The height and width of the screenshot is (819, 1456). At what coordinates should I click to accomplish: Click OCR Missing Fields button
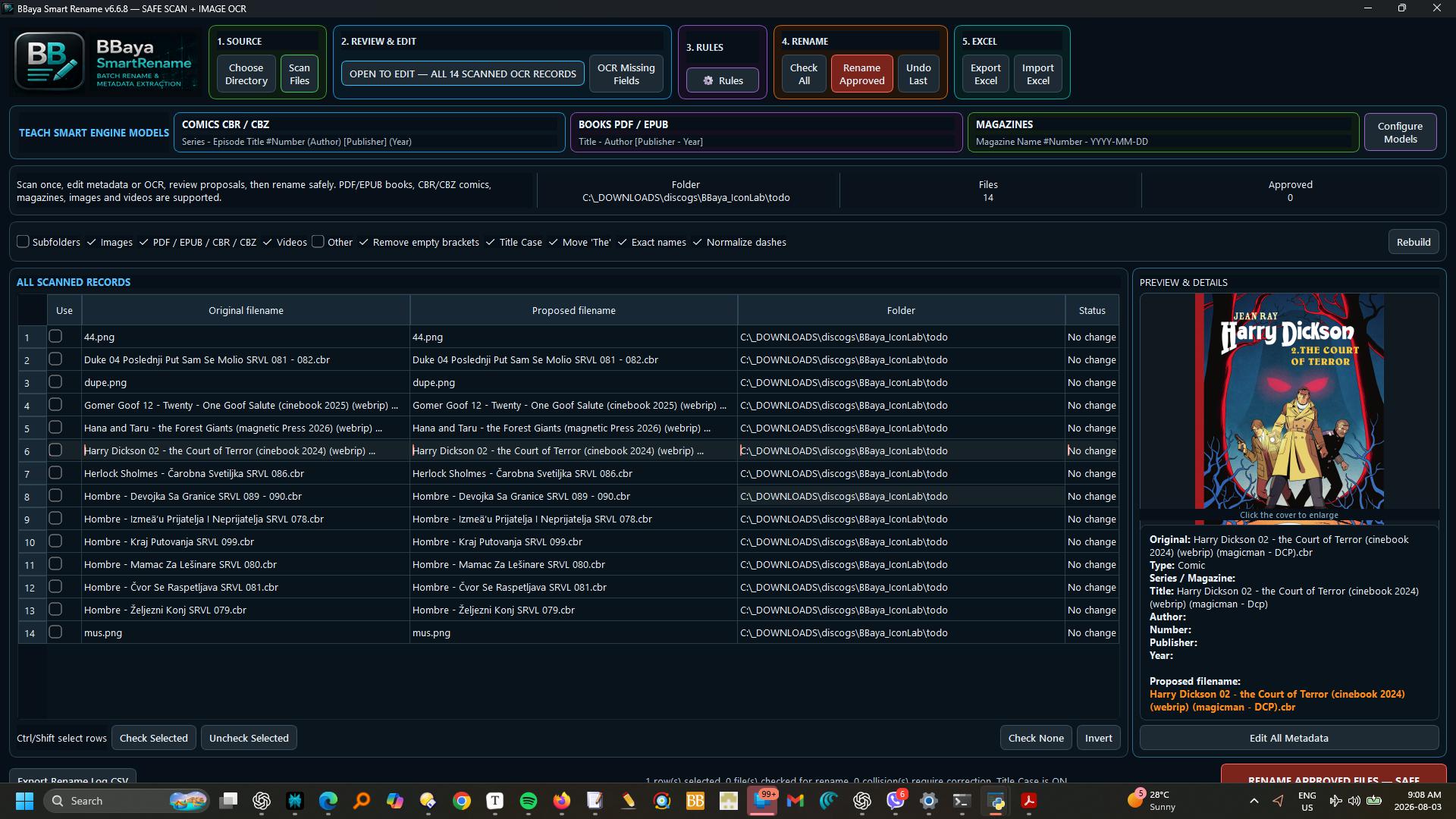click(626, 74)
